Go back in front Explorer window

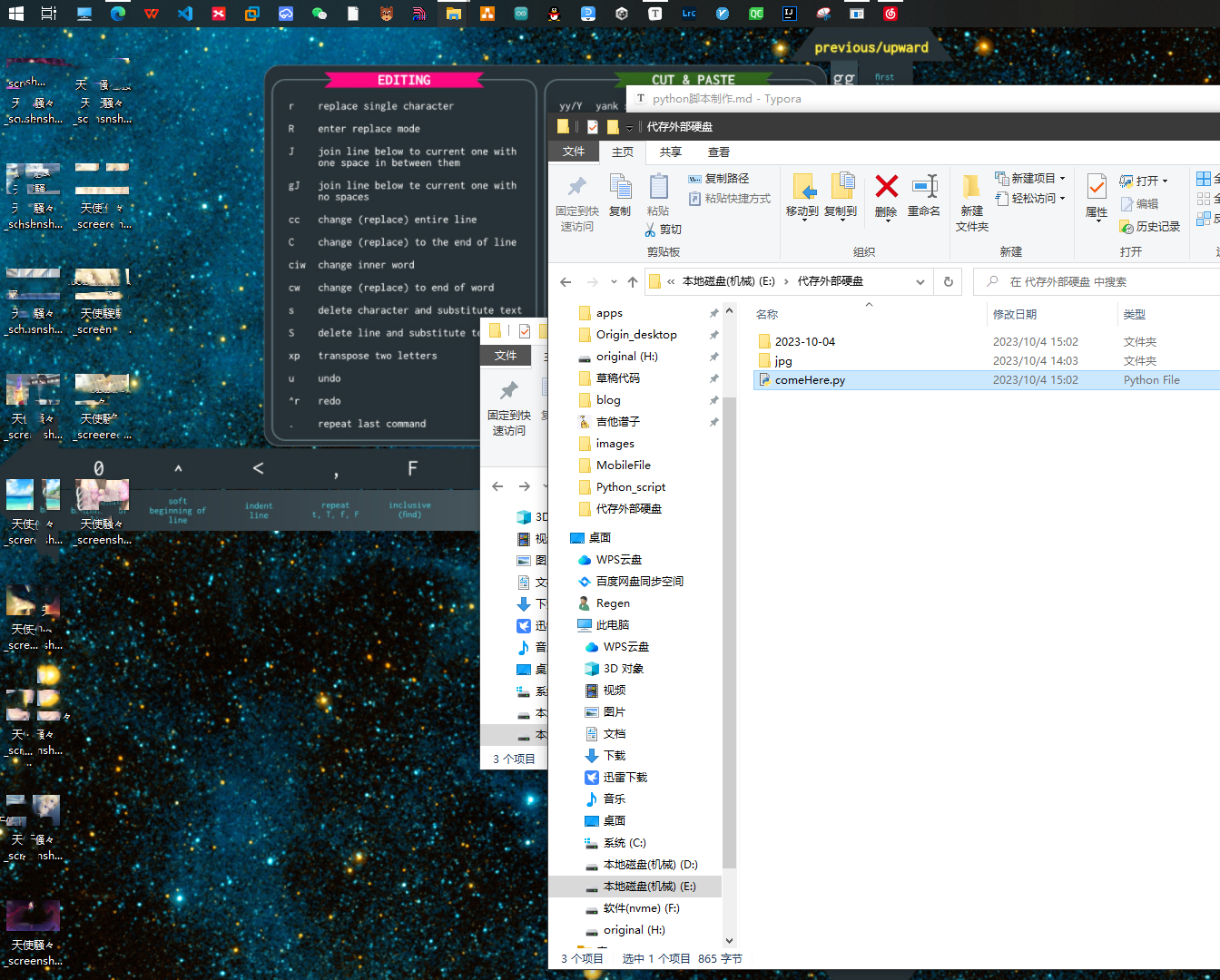[x=566, y=282]
